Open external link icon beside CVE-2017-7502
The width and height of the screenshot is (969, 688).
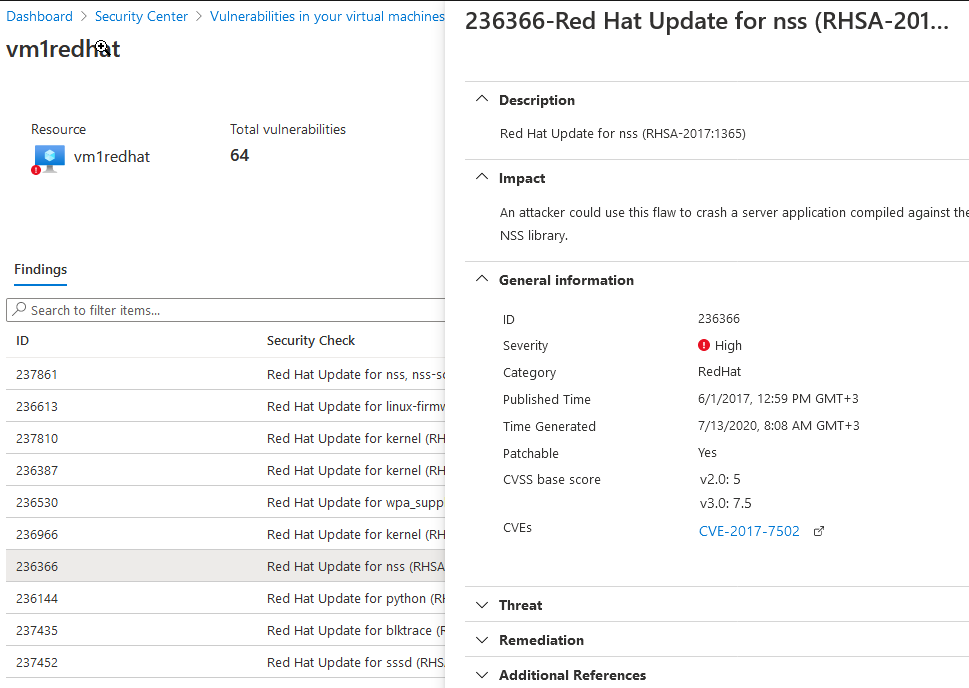pyautogui.click(x=819, y=531)
